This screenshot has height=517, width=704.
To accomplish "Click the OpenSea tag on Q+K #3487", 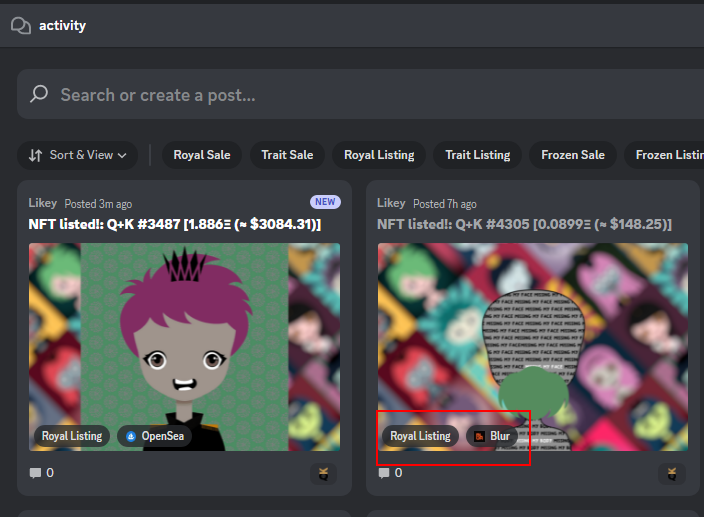I will point(155,436).
